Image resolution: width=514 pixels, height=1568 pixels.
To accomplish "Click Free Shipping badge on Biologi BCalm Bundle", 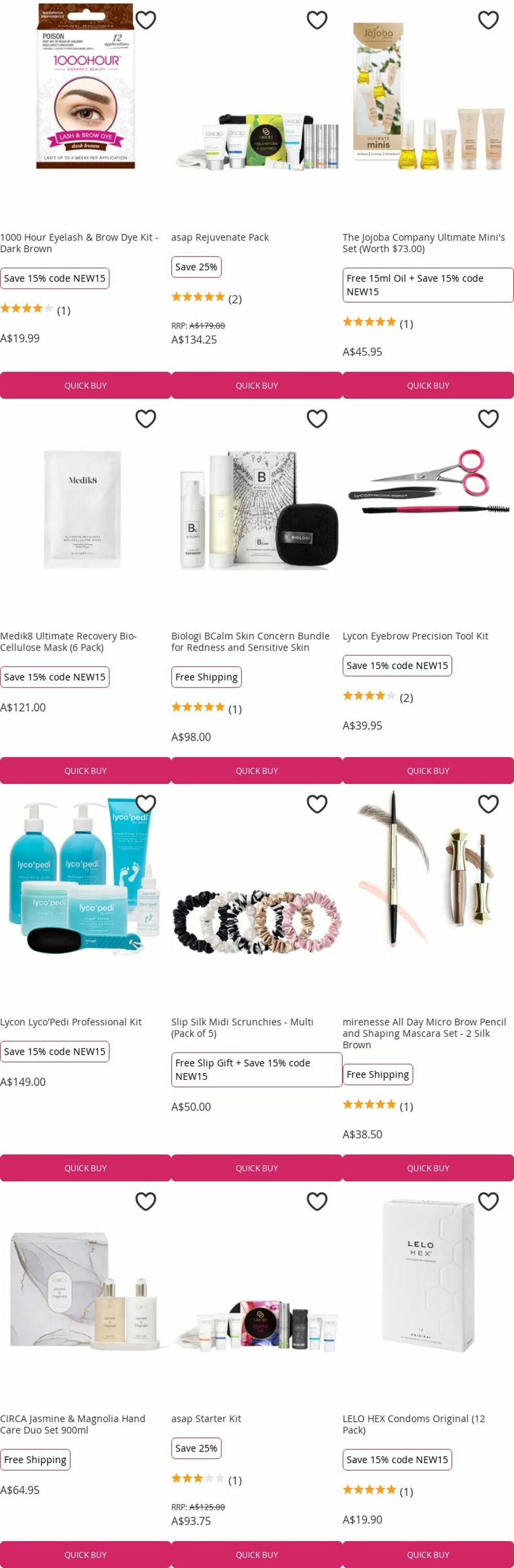I will tap(206, 677).
